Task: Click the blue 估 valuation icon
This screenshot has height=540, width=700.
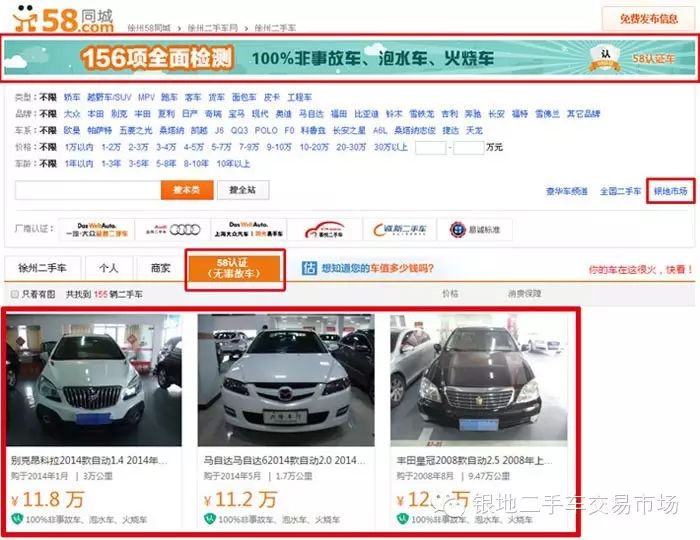Action: click(309, 268)
